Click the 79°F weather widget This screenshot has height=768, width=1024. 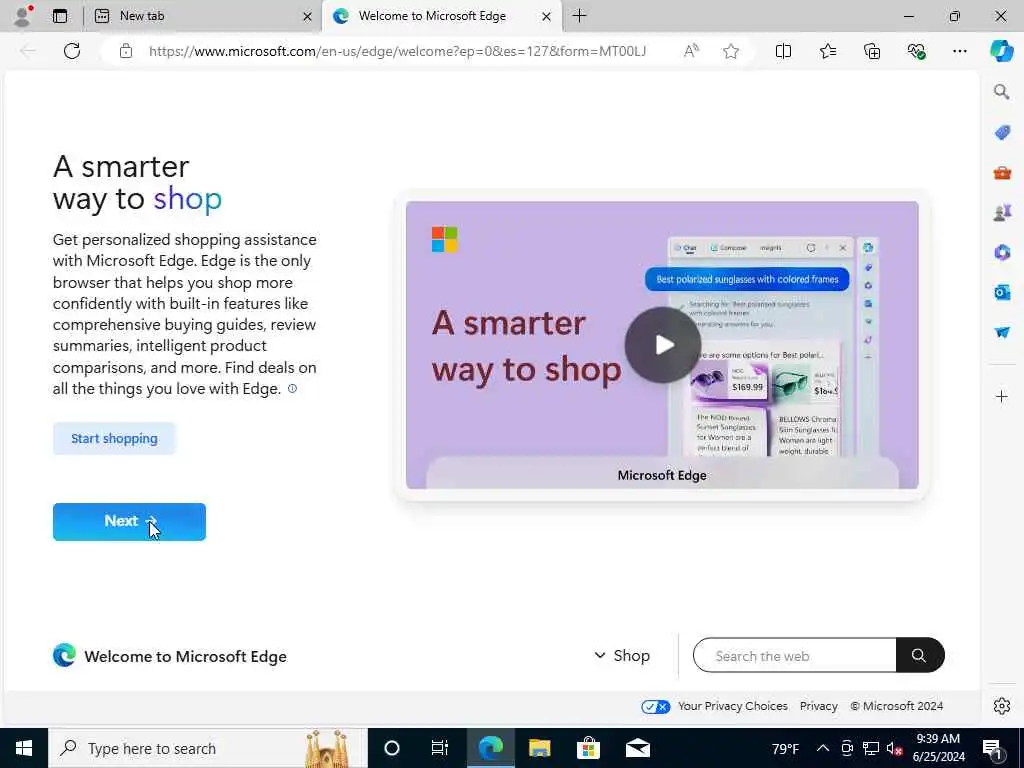click(785, 748)
